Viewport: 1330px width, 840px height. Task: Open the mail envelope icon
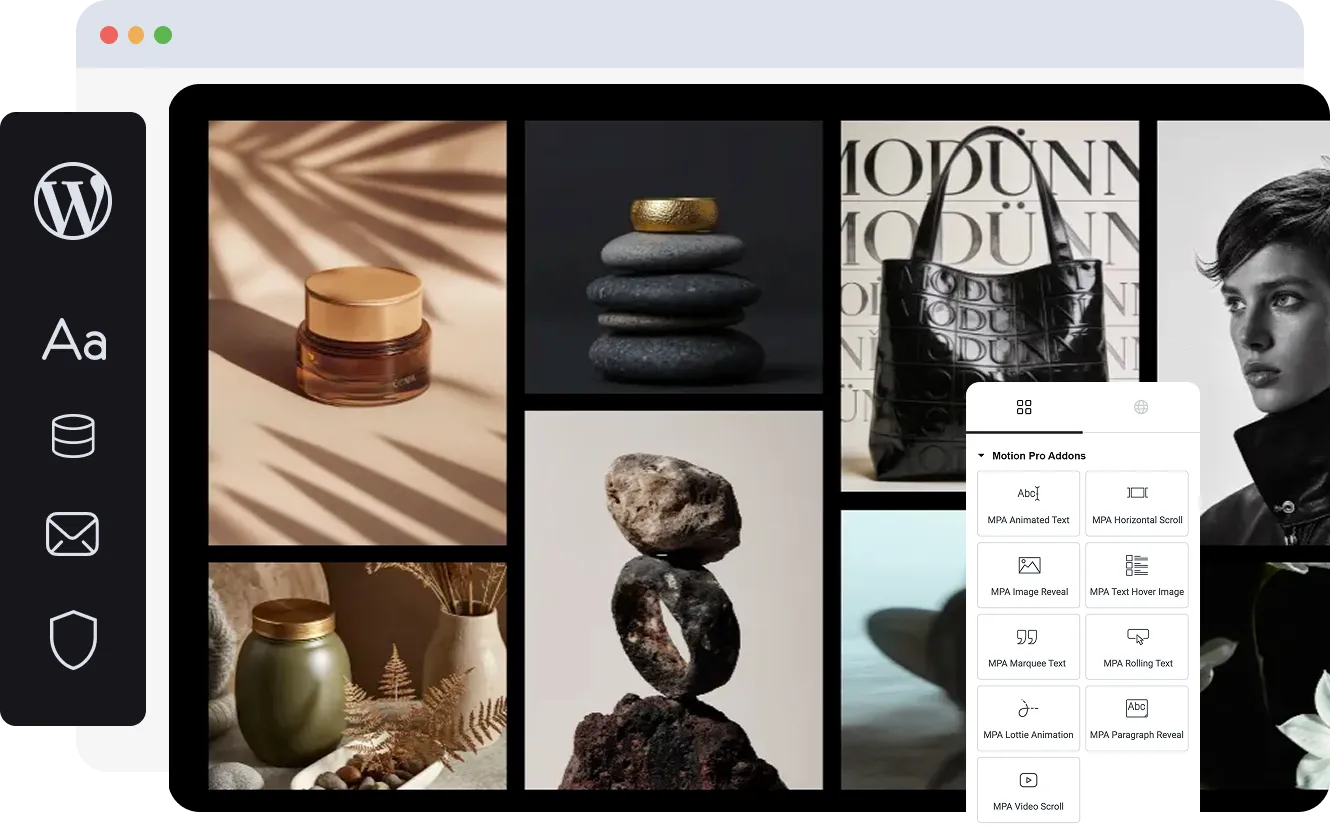tap(73, 534)
